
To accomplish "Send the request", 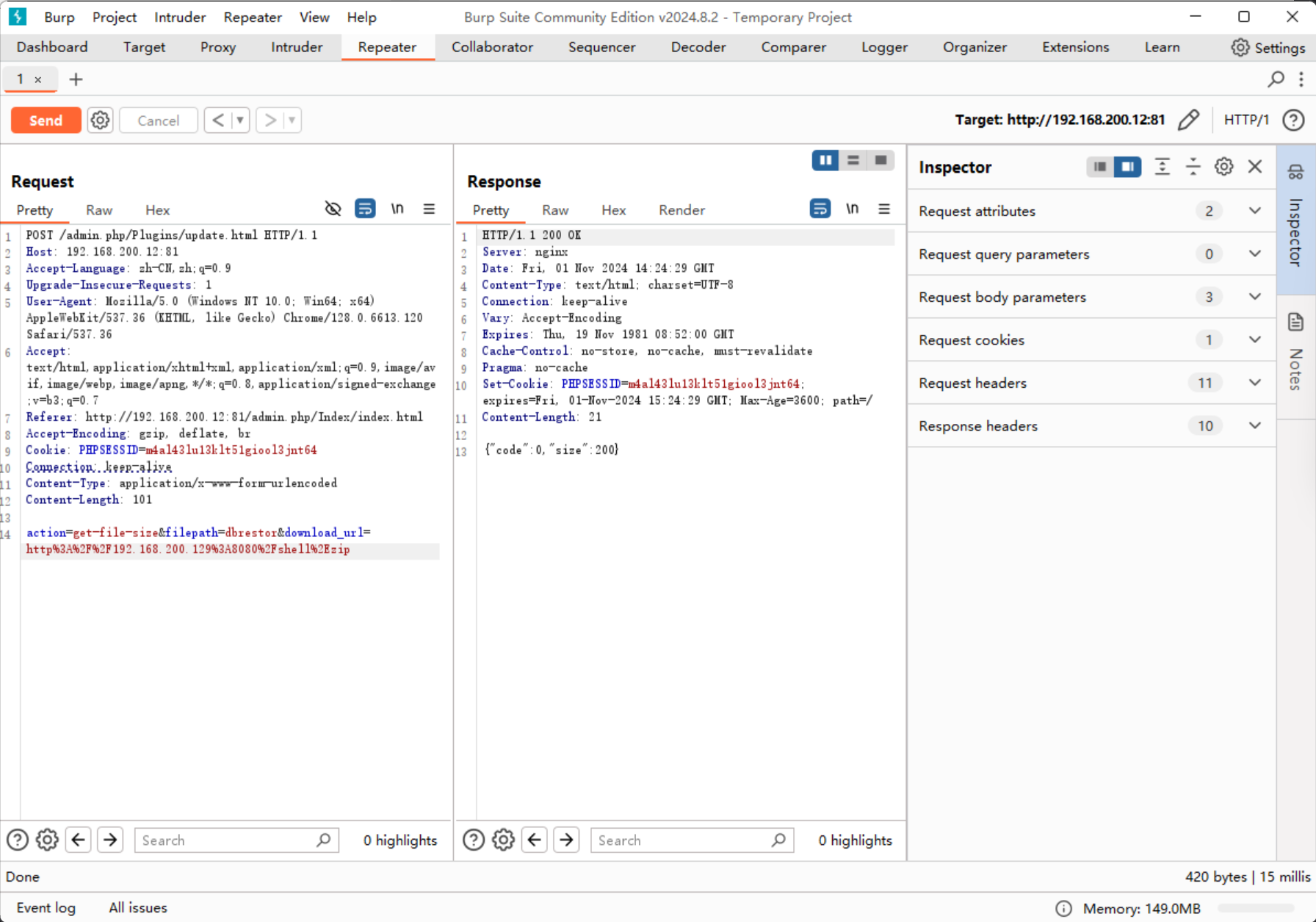I will tap(46, 120).
